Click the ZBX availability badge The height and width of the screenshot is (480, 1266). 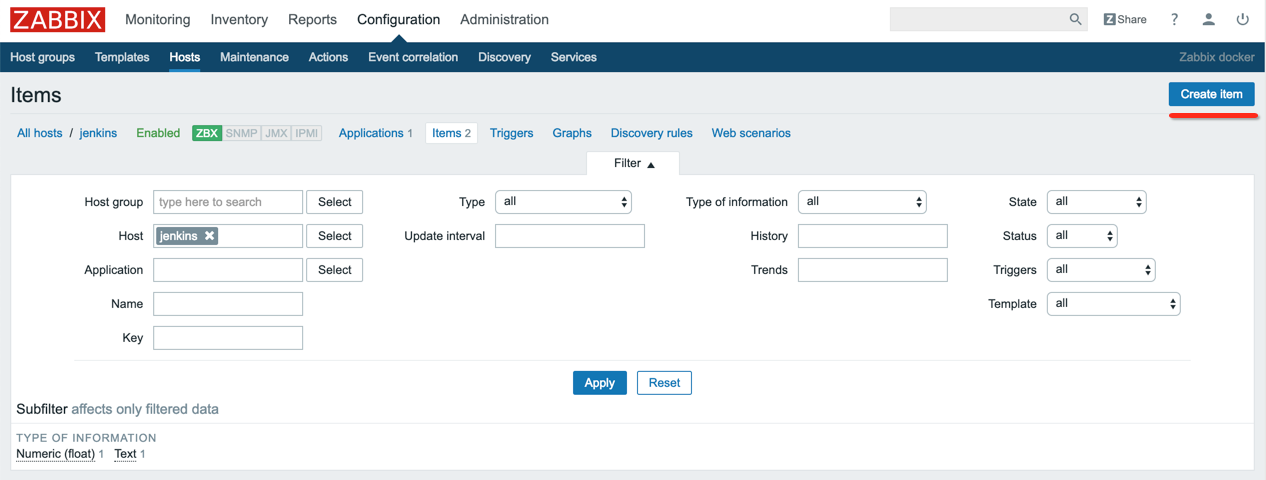point(207,133)
